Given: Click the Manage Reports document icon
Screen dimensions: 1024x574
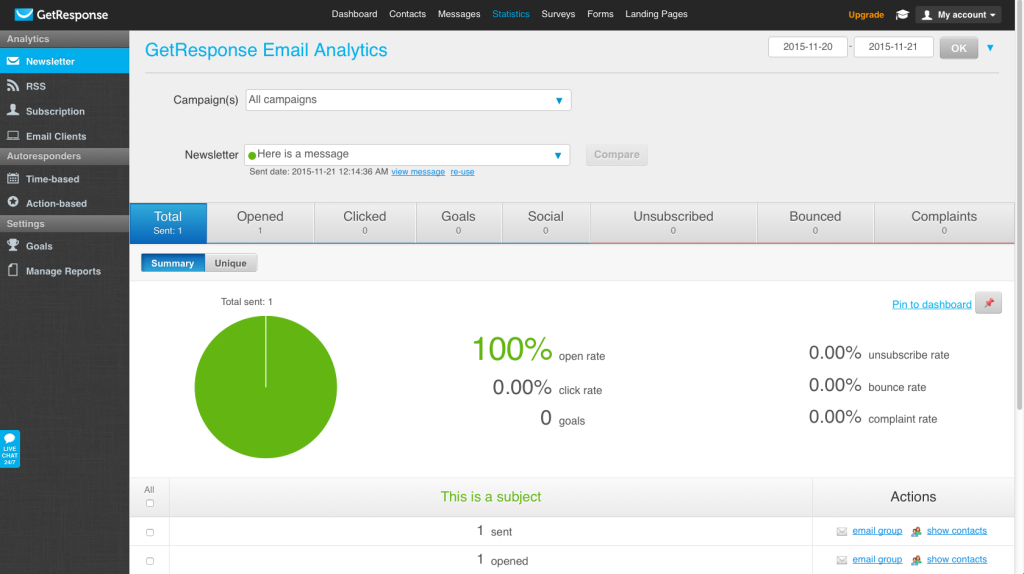Looking at the screenshot, I should (x=13, y=270).
